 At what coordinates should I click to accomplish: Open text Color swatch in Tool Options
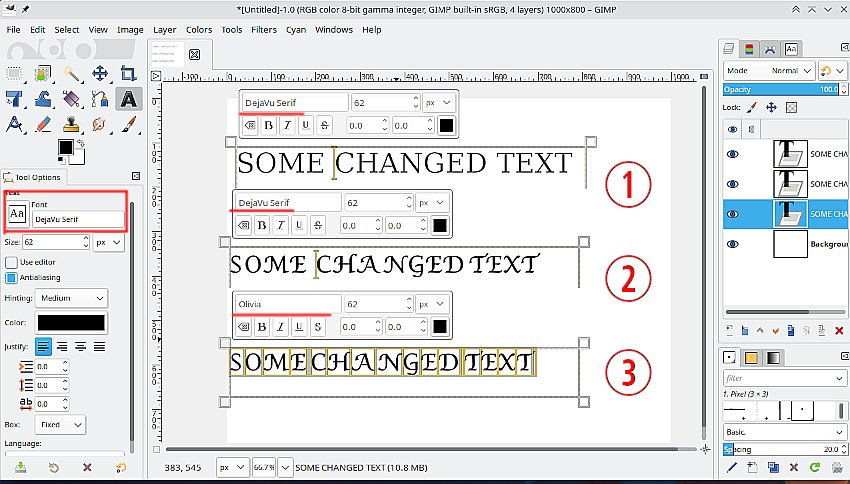[x=71, y=323]
